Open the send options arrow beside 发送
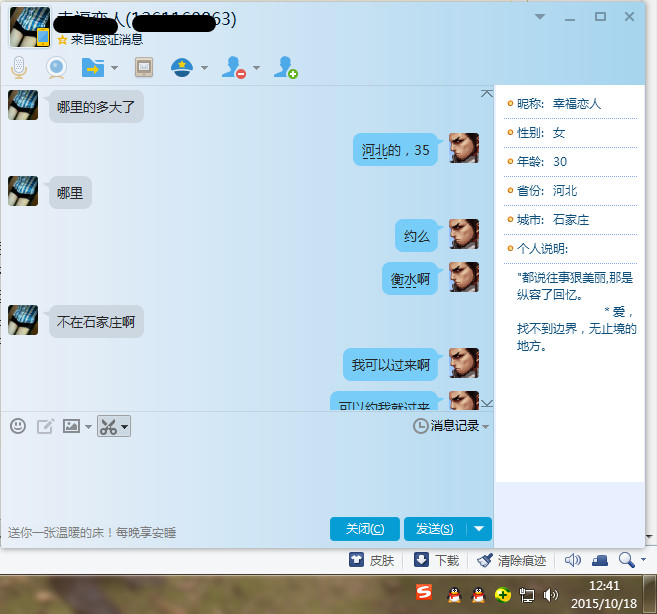 pos(479,529)
